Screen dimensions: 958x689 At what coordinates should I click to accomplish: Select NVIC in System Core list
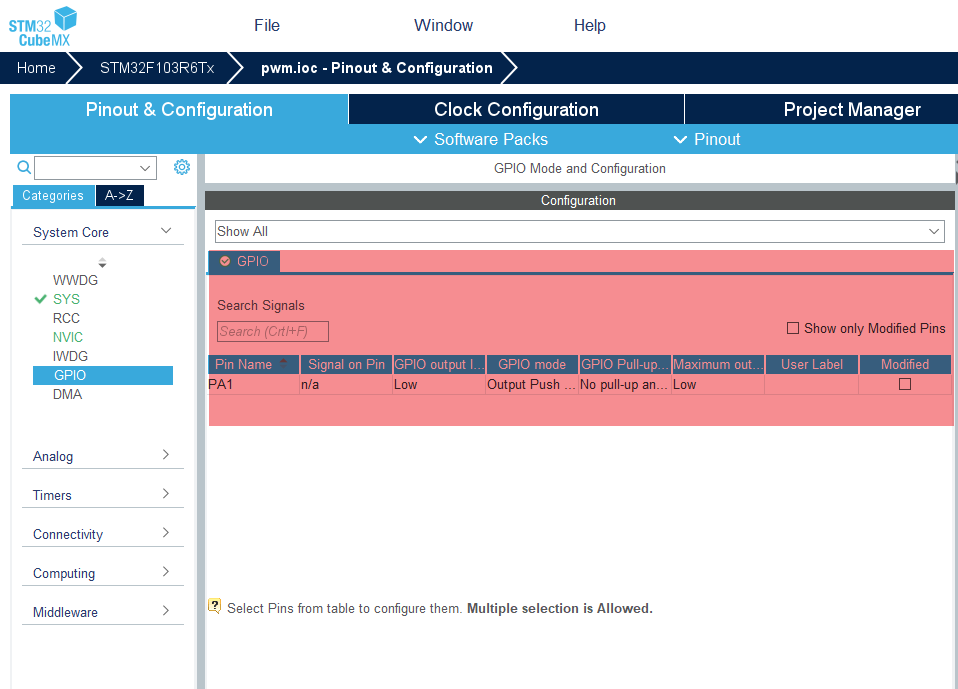coord(67,337)
